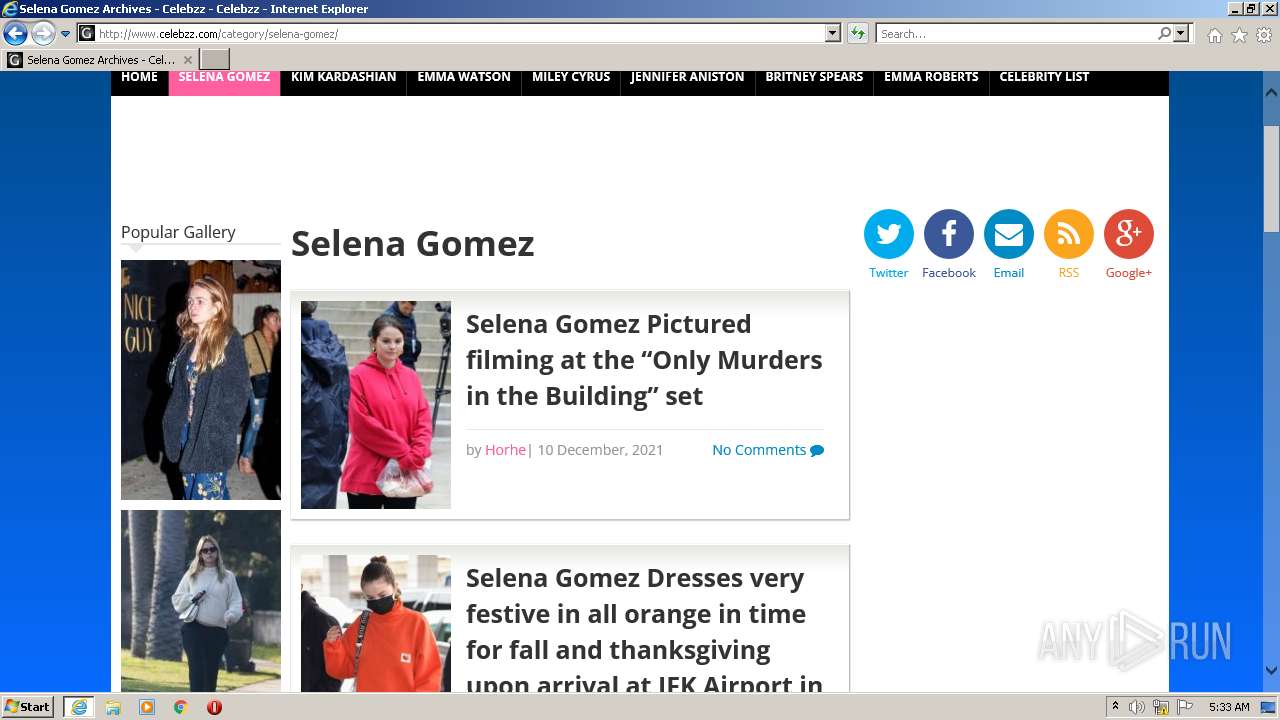
Task: Click the Google+ text label
Action: pos(1129,273)
